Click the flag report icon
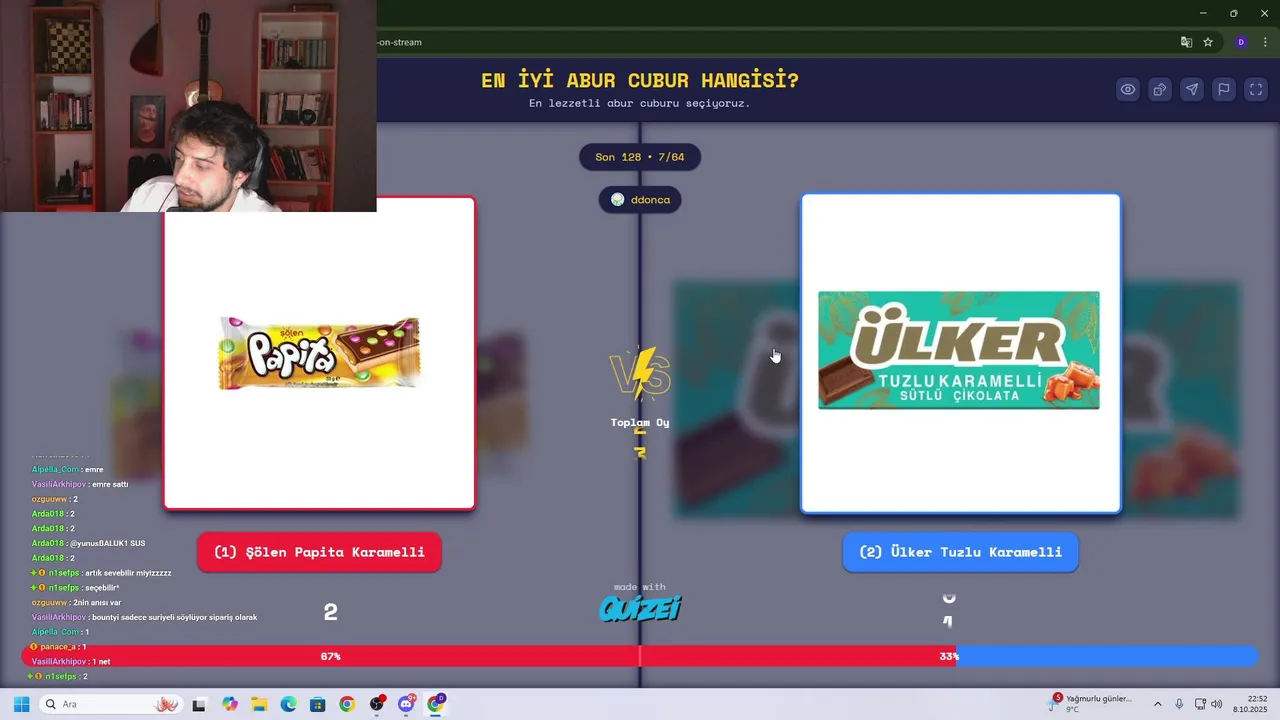 coord(1223,89)
